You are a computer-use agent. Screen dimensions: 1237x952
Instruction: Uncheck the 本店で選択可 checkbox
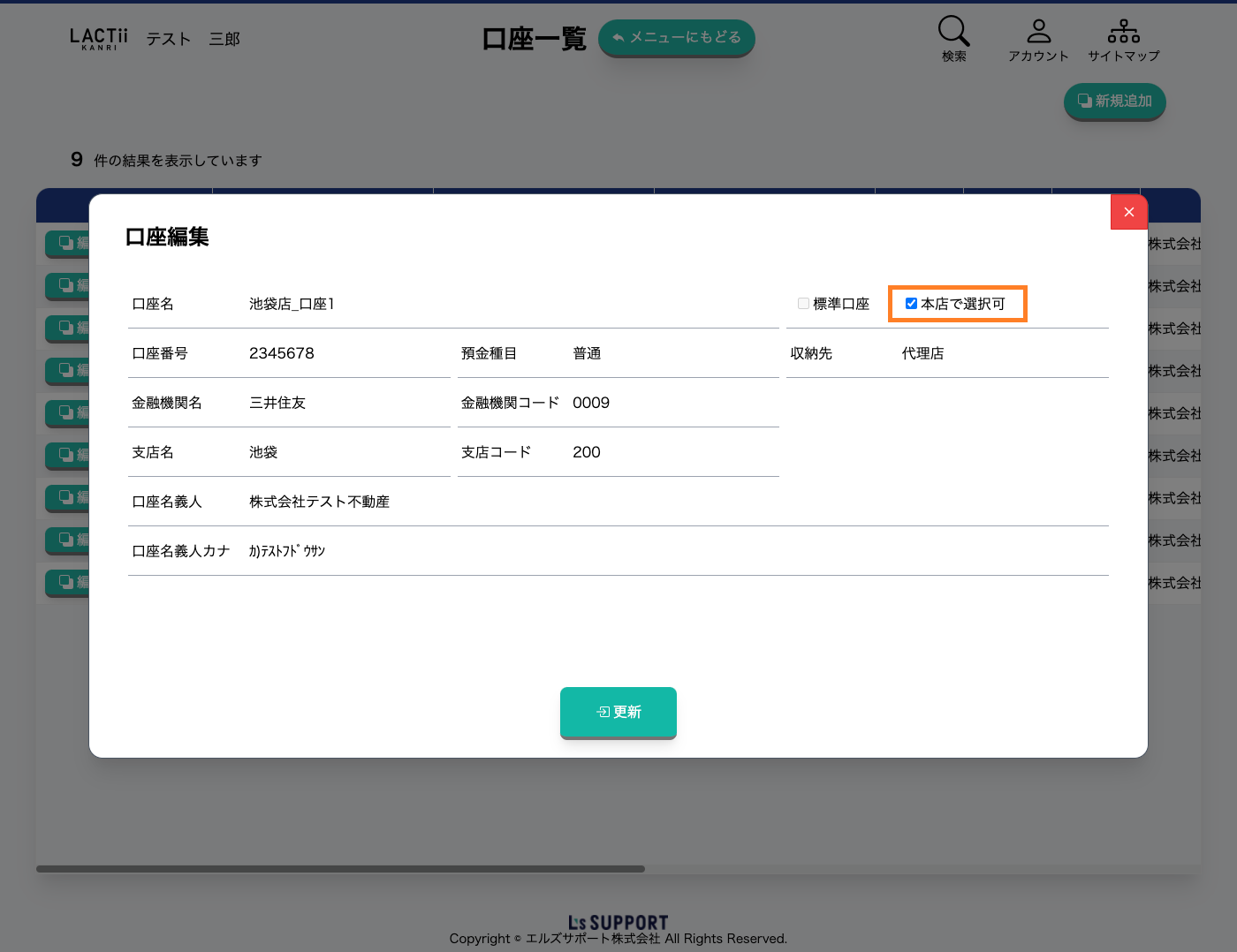(911, 304)
